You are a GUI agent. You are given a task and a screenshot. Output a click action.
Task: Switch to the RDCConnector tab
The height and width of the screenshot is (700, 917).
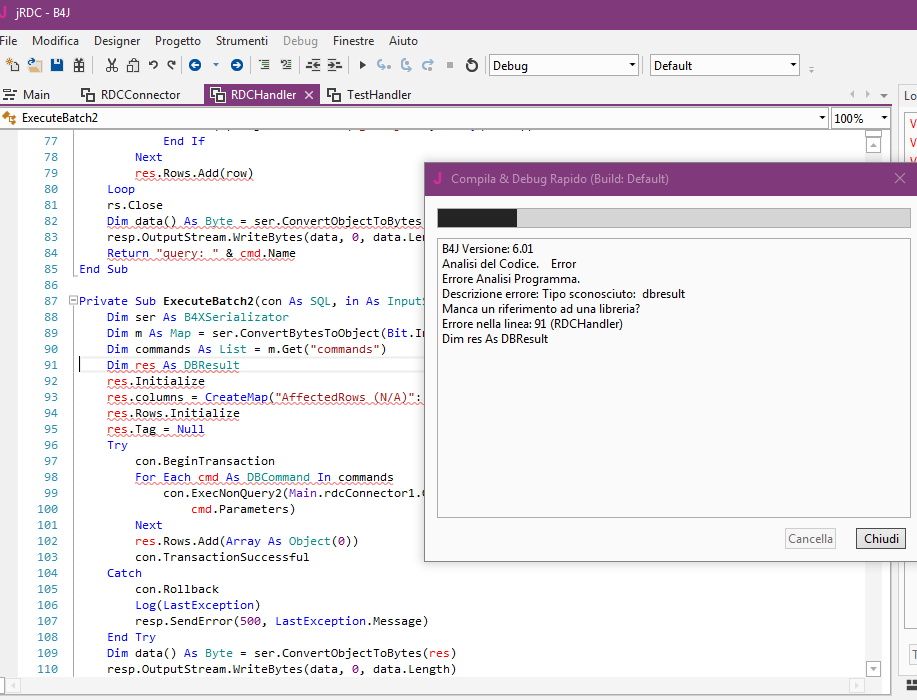pos(130,95)
